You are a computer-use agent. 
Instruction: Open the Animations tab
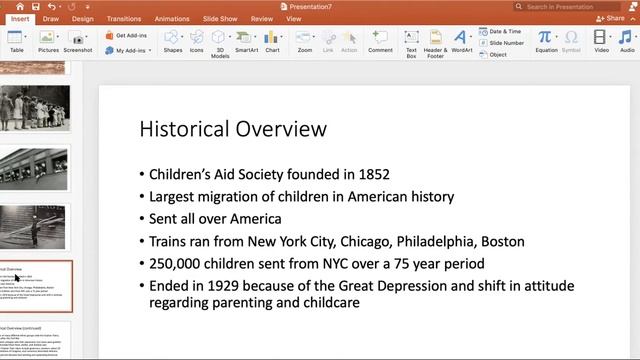(x=171, y=19)
